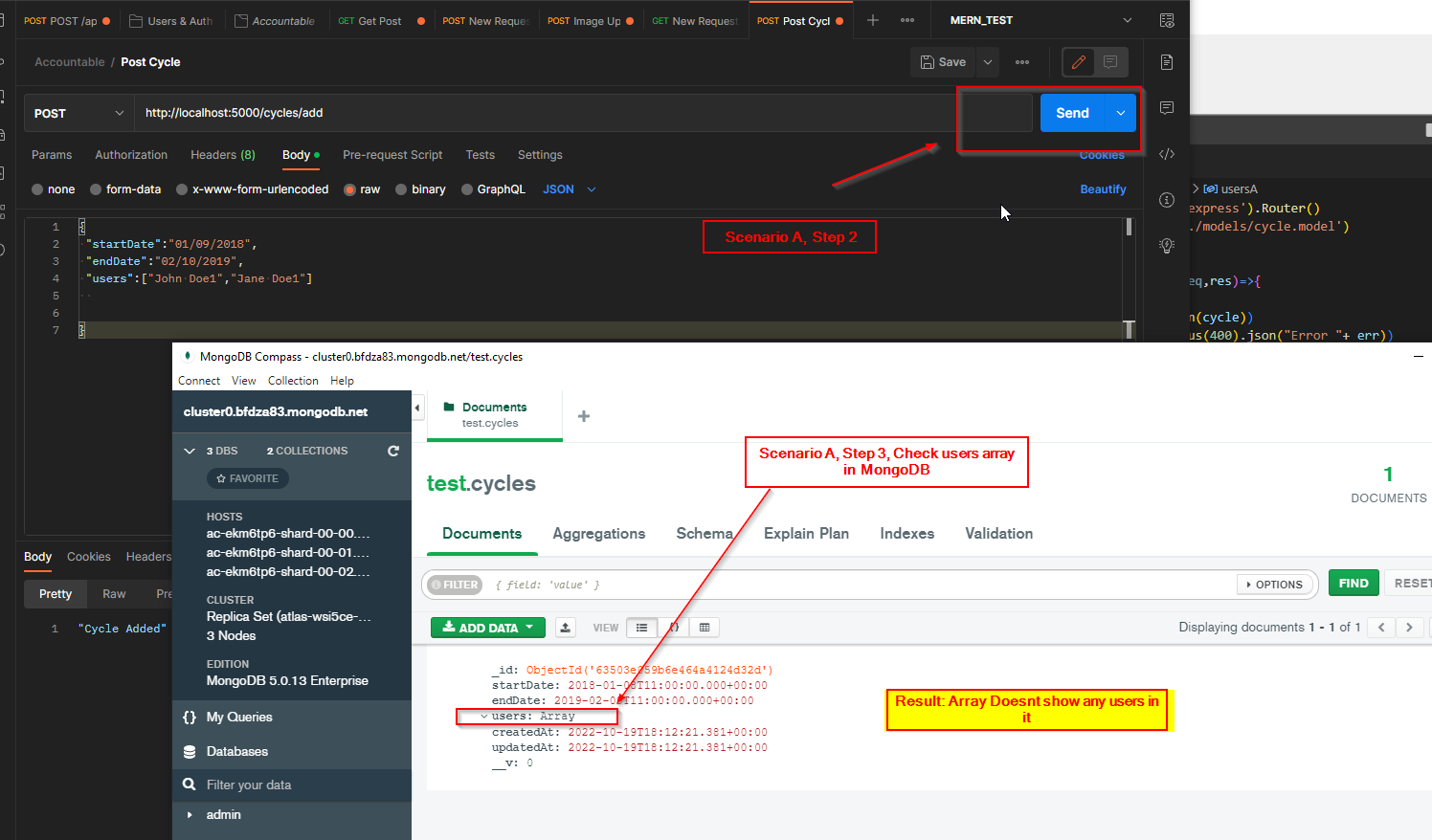
Task: Open the environment quick look icon
Action: (x=1167, y=20)
